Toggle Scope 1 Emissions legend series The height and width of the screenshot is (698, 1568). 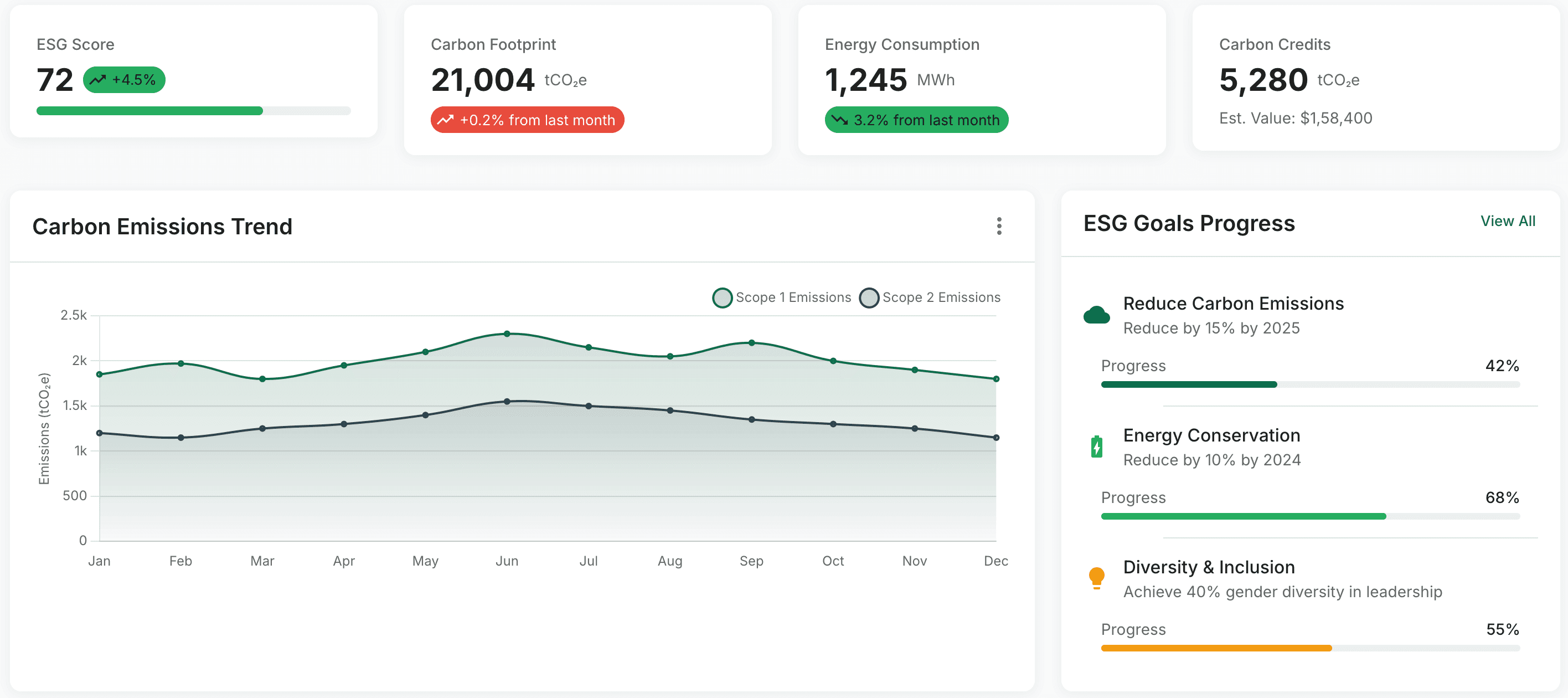(782, 297)
